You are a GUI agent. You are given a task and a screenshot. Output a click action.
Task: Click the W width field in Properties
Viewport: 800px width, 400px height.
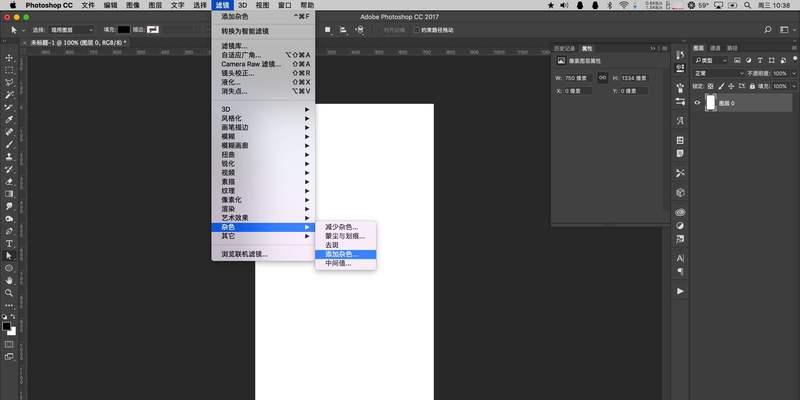coord(578,78)
